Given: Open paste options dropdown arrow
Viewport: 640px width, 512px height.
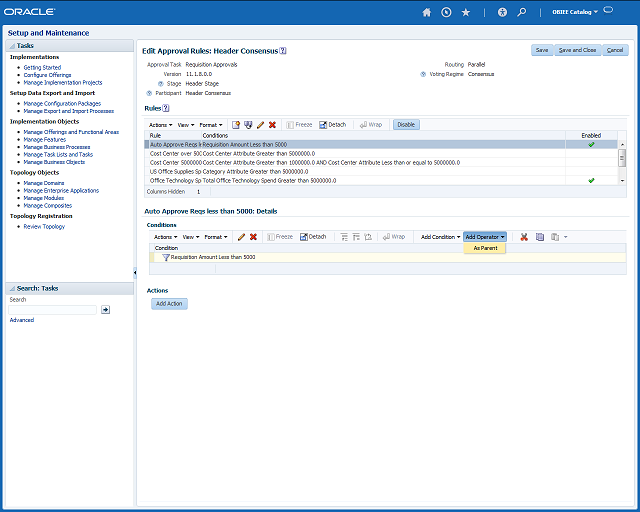Looking at the screenshot, I should (x=566, y=237).
